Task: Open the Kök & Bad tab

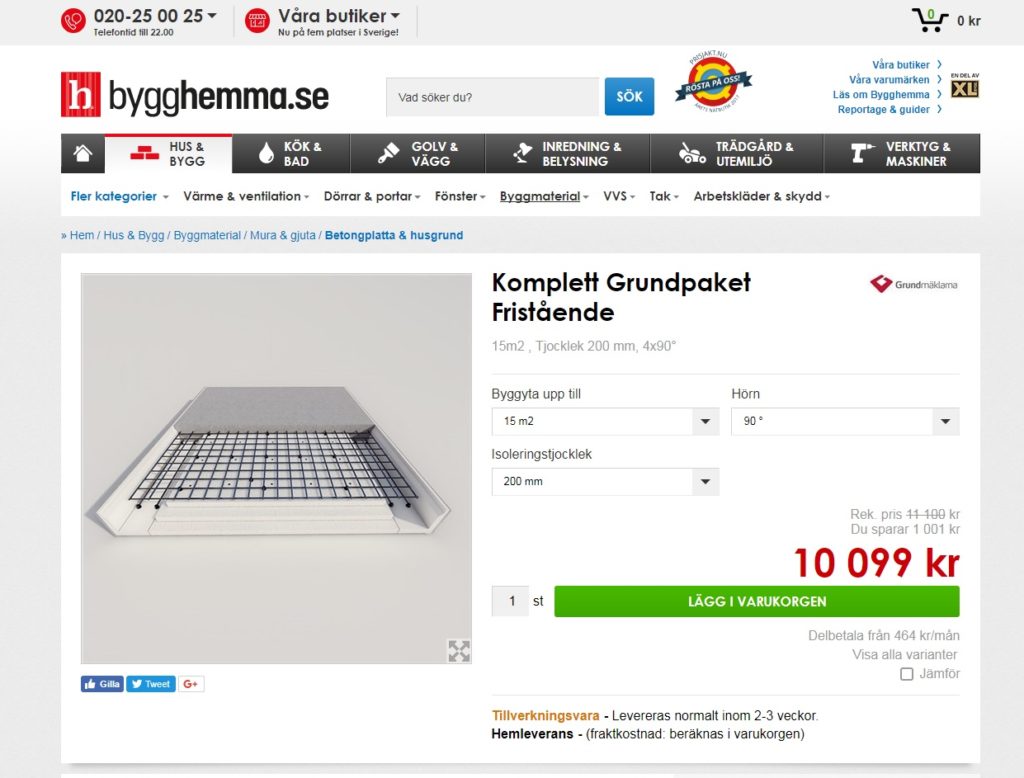Action: pos(291,154)
